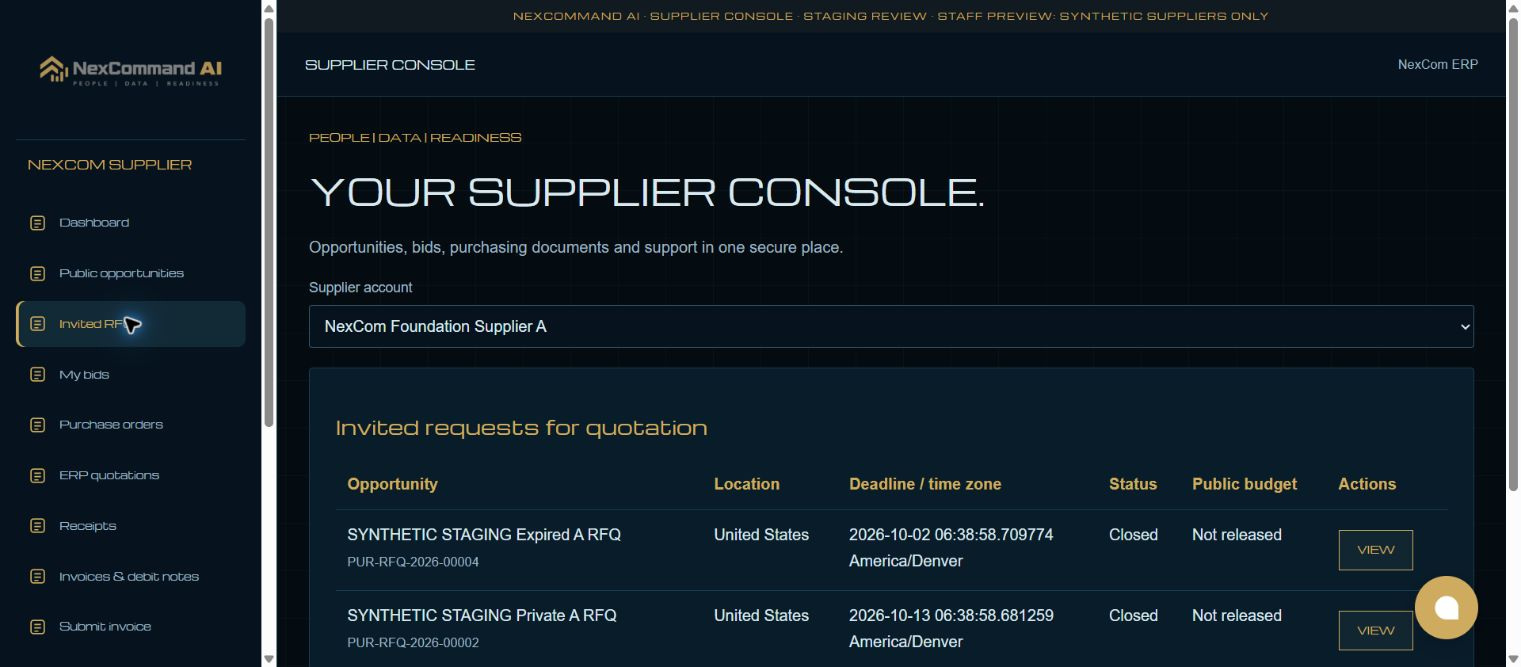Click the NEXCOM SUPPLIER sidebar heading
This screenshot has width=1521, height=667.
coord(110,165)
